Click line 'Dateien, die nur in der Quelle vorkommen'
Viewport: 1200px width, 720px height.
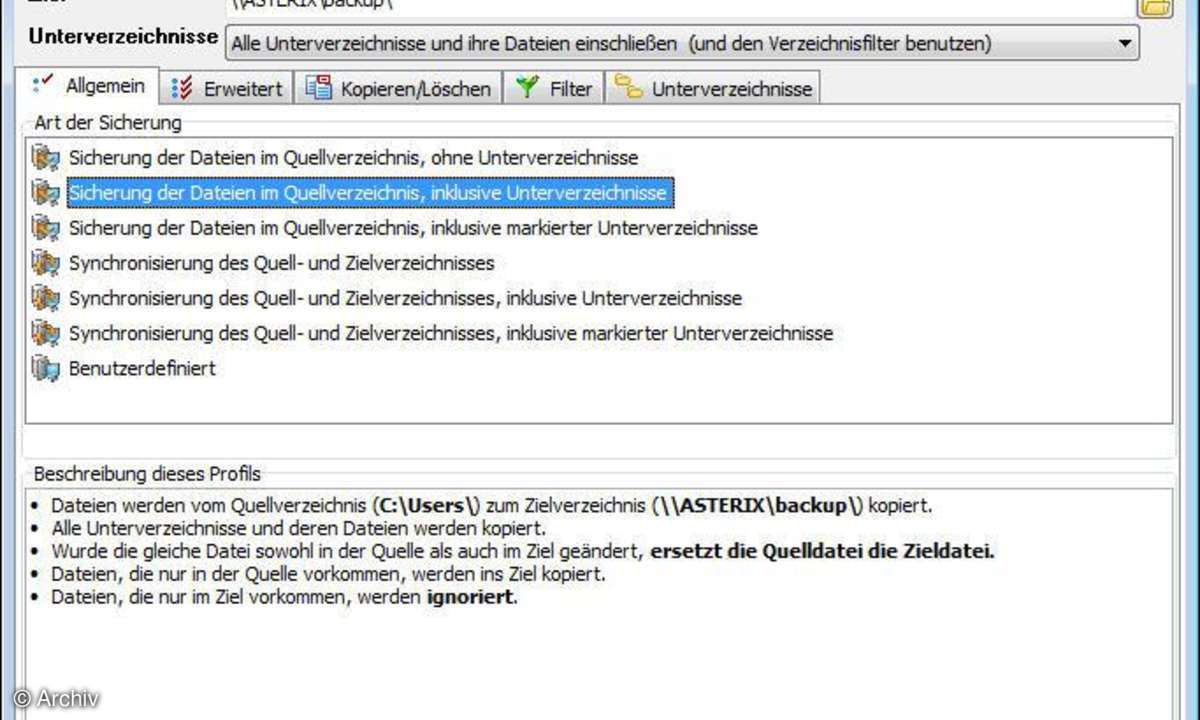328,574
